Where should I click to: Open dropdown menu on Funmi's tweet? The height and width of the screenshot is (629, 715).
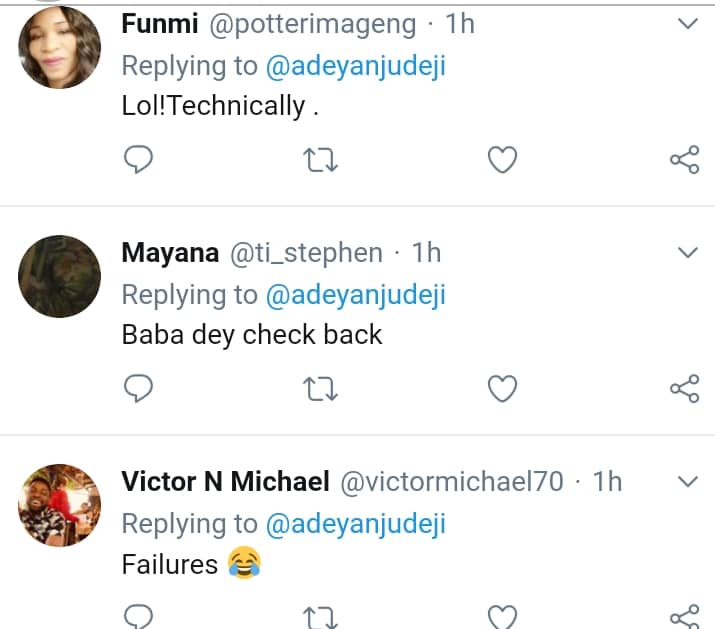(x=687, y=24)
